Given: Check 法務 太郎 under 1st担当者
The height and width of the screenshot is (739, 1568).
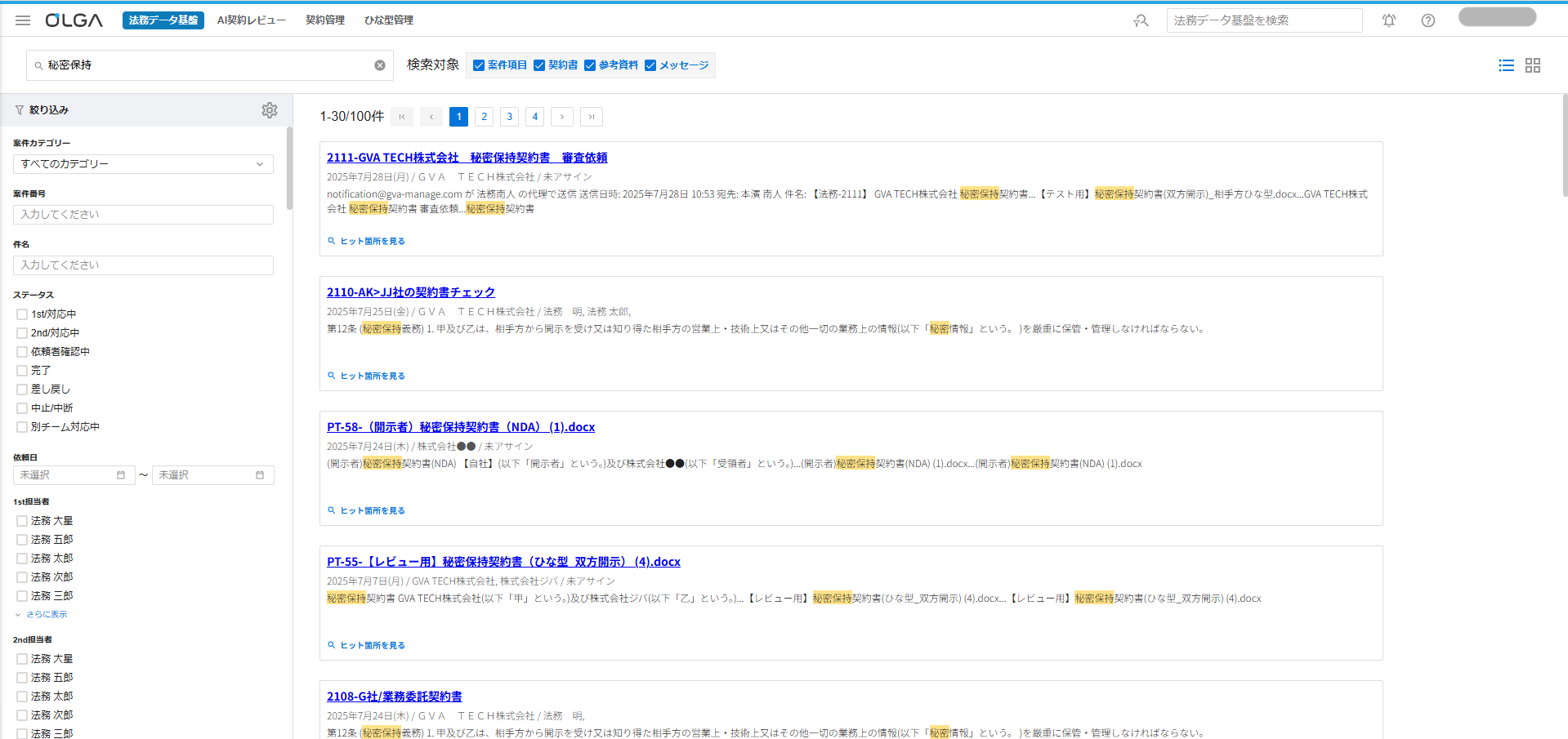Looking at the screenshot, I should [x=22, y=559].
